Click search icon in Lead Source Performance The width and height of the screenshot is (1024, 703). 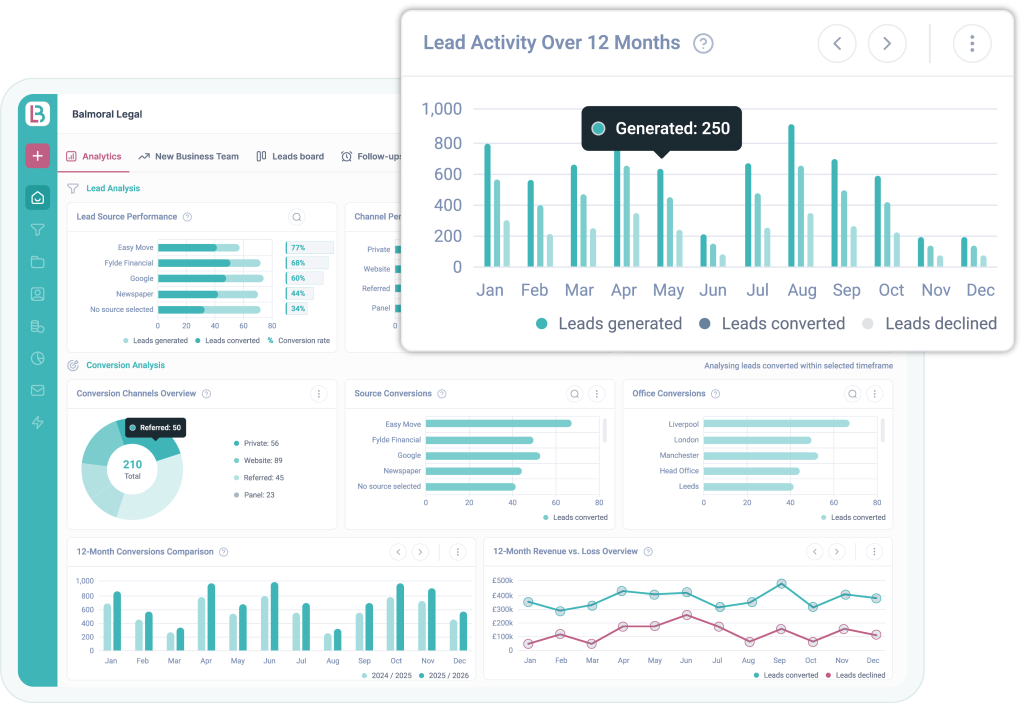[x=297, y=217]
